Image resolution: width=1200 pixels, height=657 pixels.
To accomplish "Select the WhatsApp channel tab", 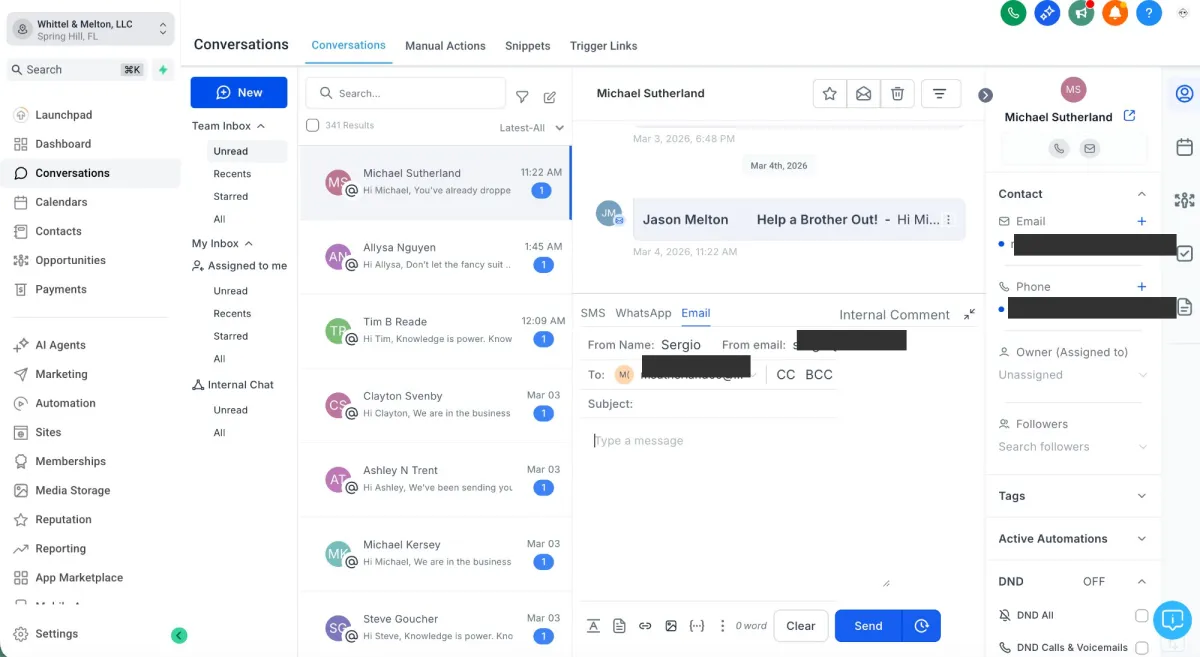I will click(x=643, y=313).
